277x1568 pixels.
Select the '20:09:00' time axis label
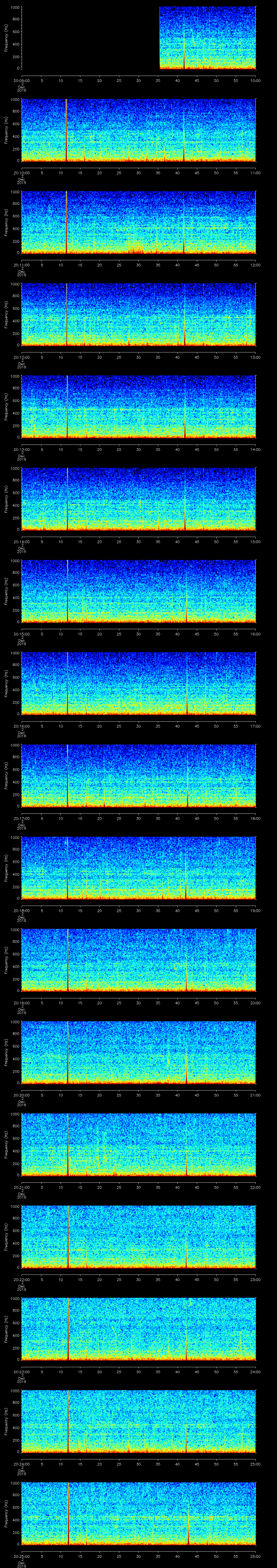pos(21,80)
